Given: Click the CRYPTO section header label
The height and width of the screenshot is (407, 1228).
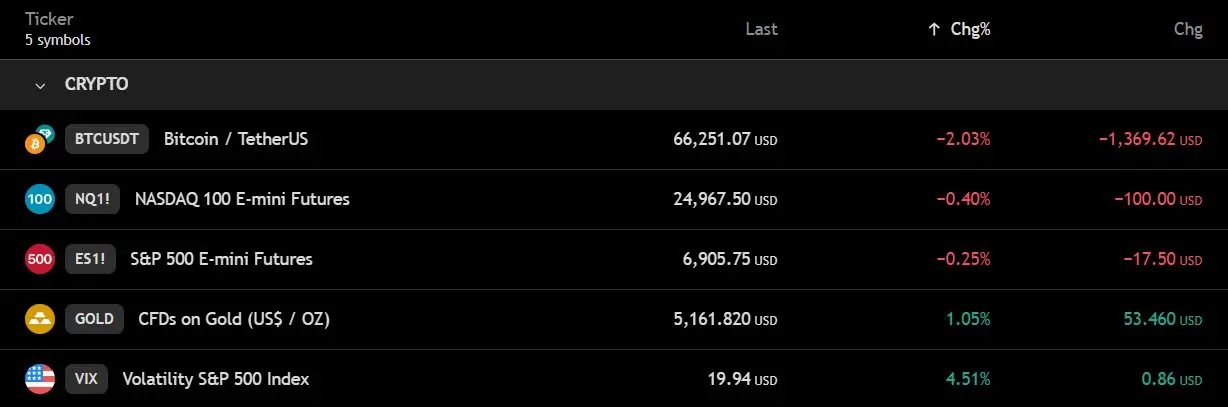Looking at the screenshot, I should click(96, 85).
